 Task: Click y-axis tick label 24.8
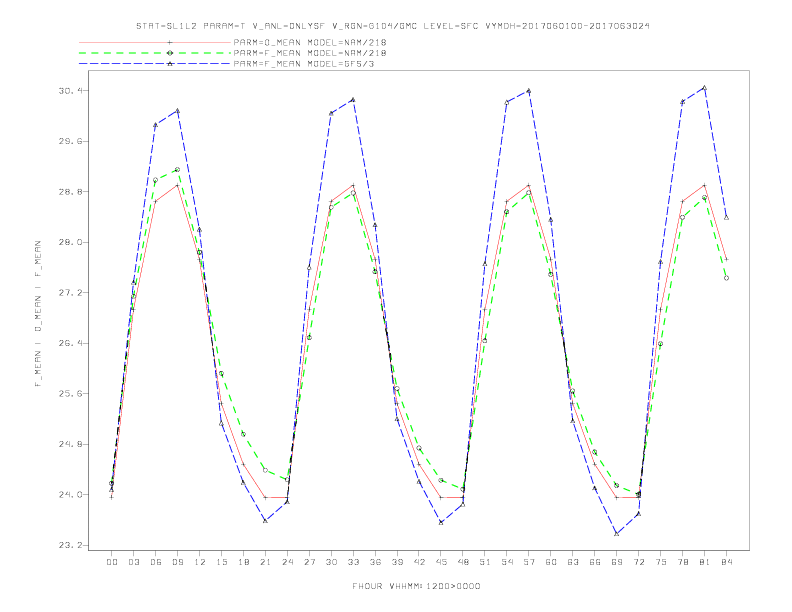[x=70, y=444]
